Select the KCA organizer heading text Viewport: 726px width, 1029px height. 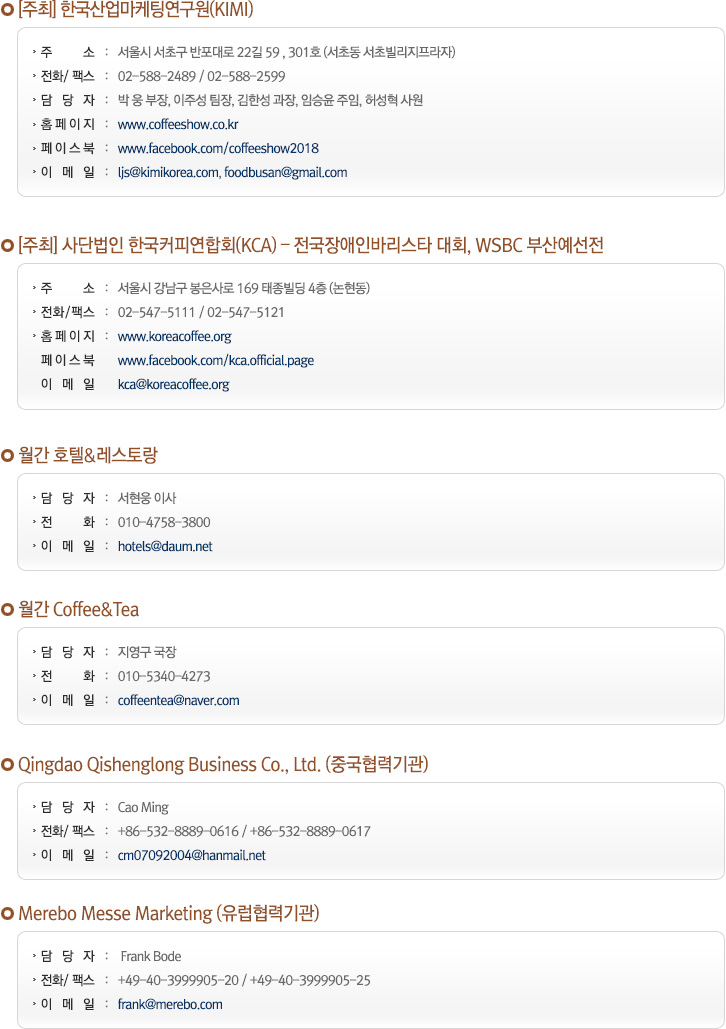click(310, 245)
